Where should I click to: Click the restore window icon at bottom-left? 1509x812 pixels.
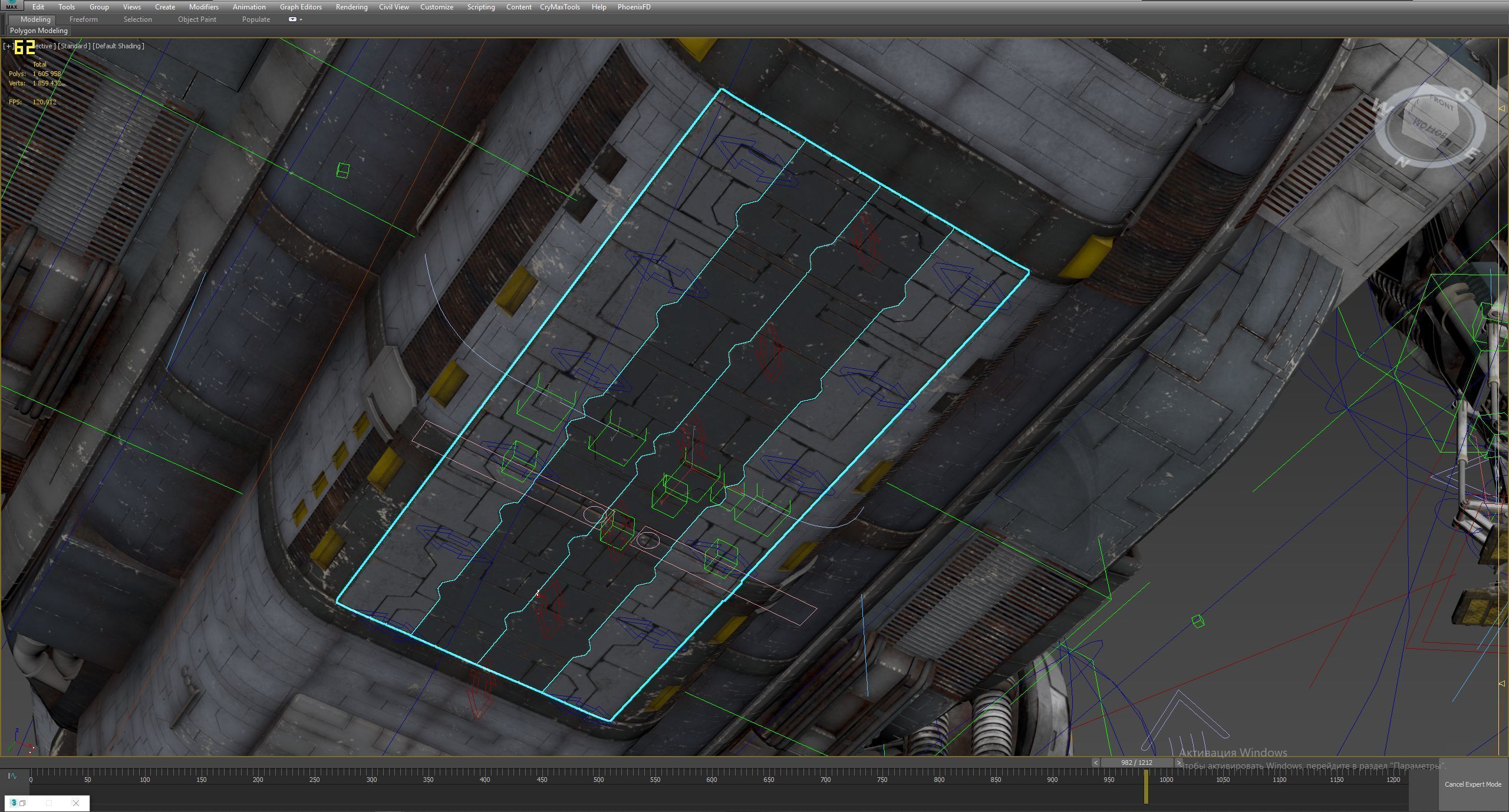[x=22, y=803]
